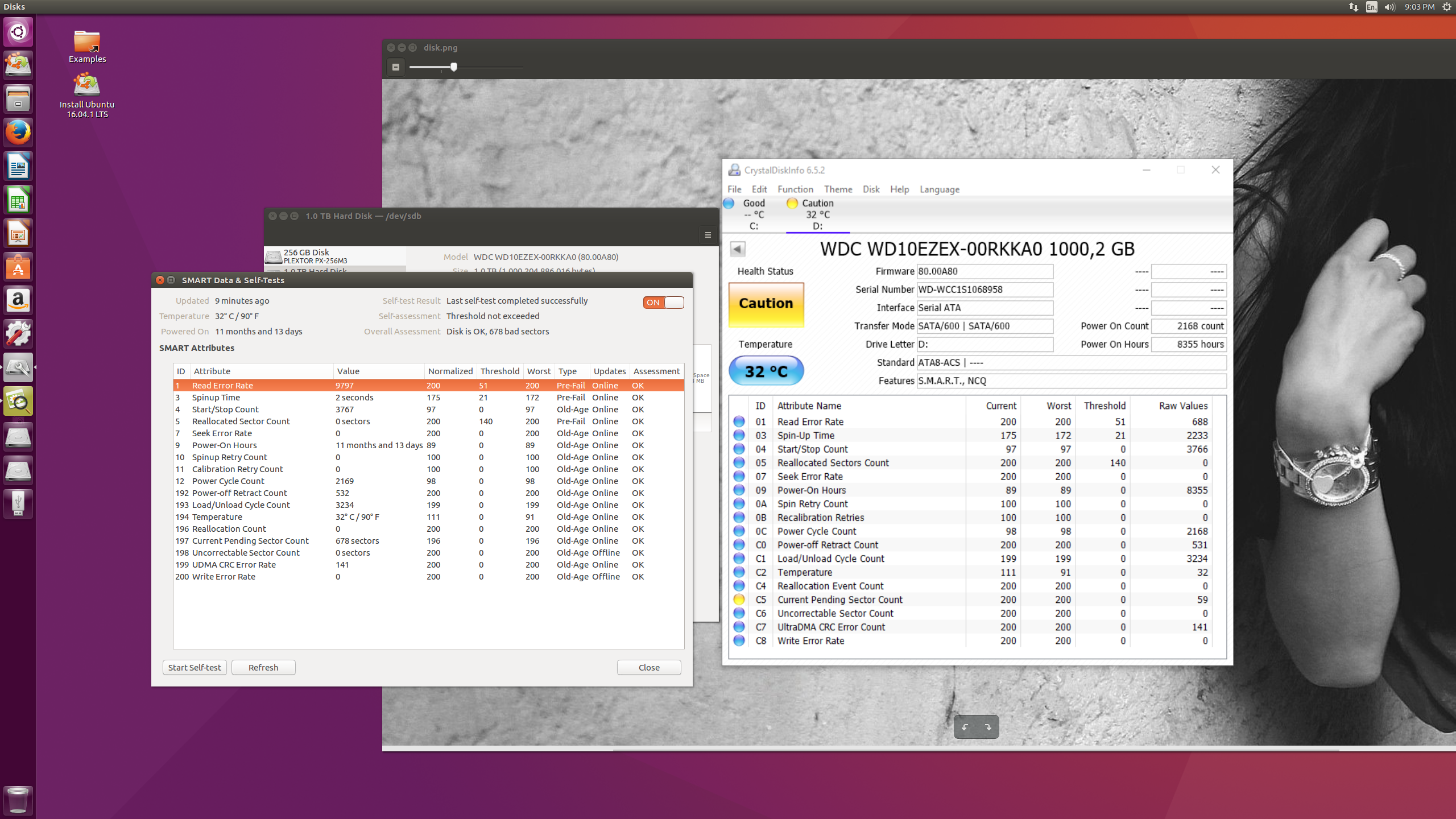Open the Ubuntu Dash search icon
The height and width of the screenshot is (819, 1456).
click(x=18, y=32)
